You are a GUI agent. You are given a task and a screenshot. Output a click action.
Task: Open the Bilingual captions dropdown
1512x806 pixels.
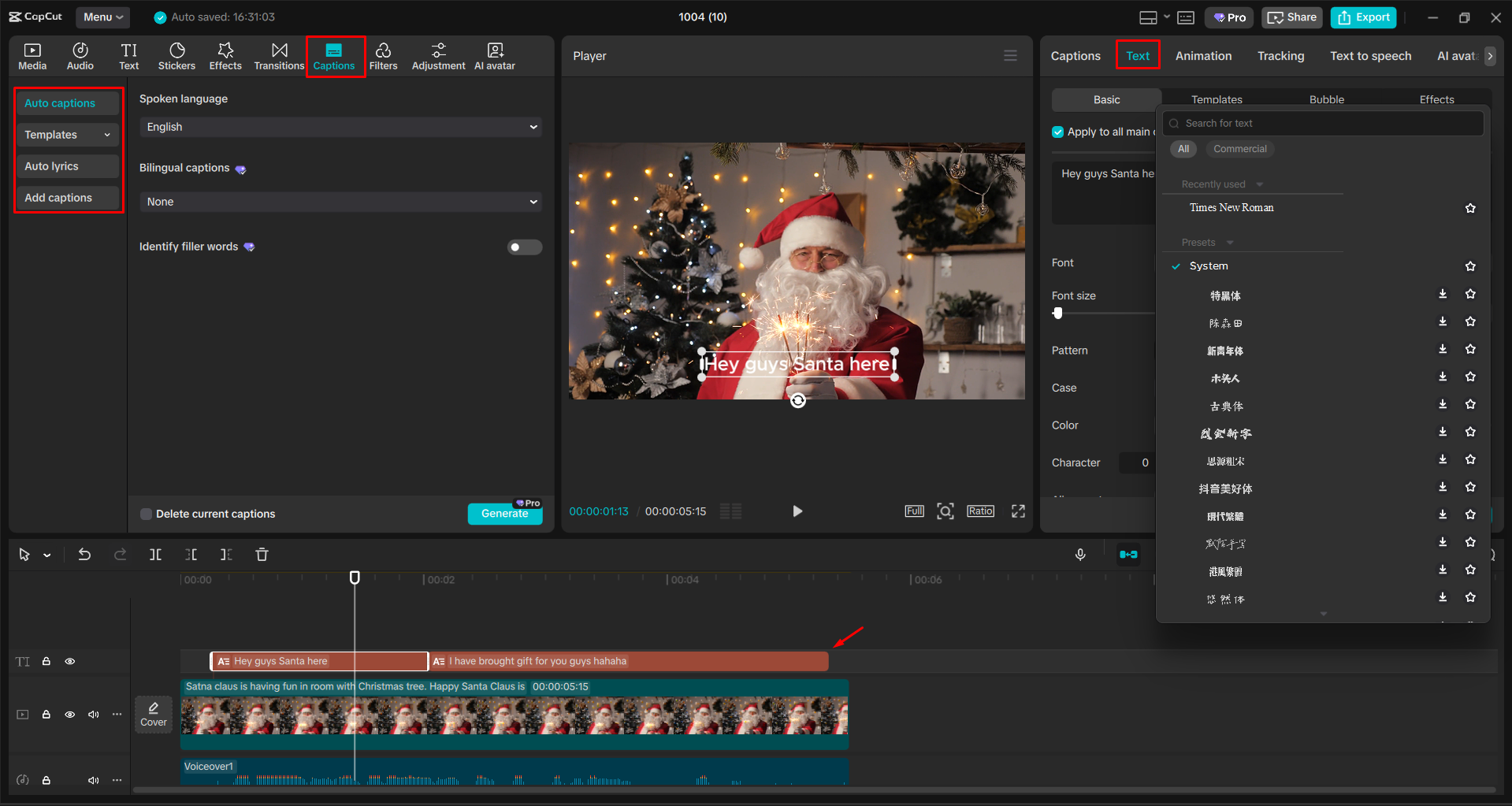(340, 202)
